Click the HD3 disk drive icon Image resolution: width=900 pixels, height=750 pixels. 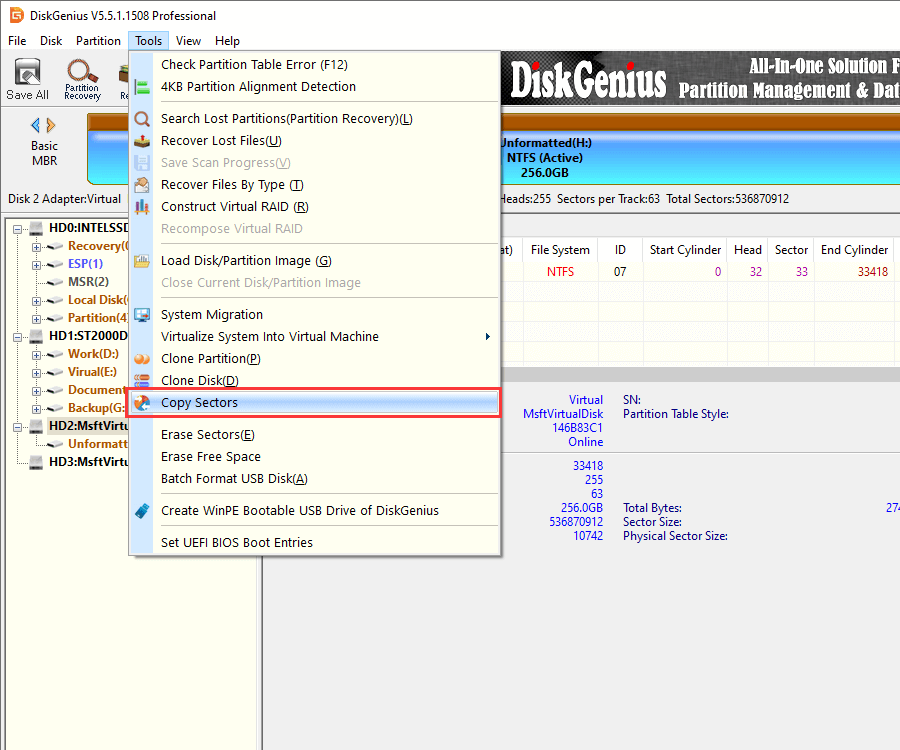click(36, 462)
